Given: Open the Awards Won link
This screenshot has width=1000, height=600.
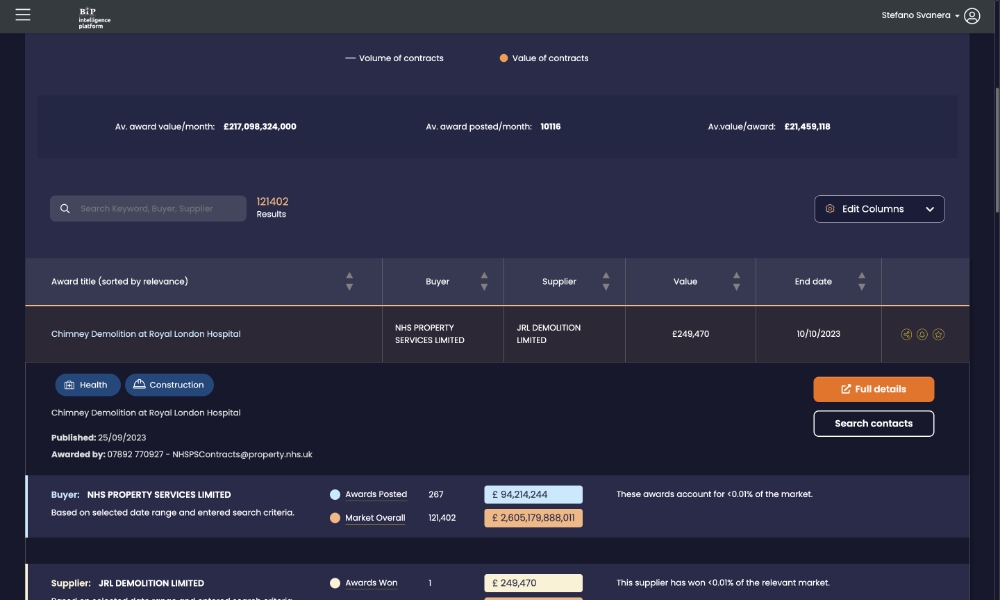Looking at the screenshot, I should (x=371, y=583).
